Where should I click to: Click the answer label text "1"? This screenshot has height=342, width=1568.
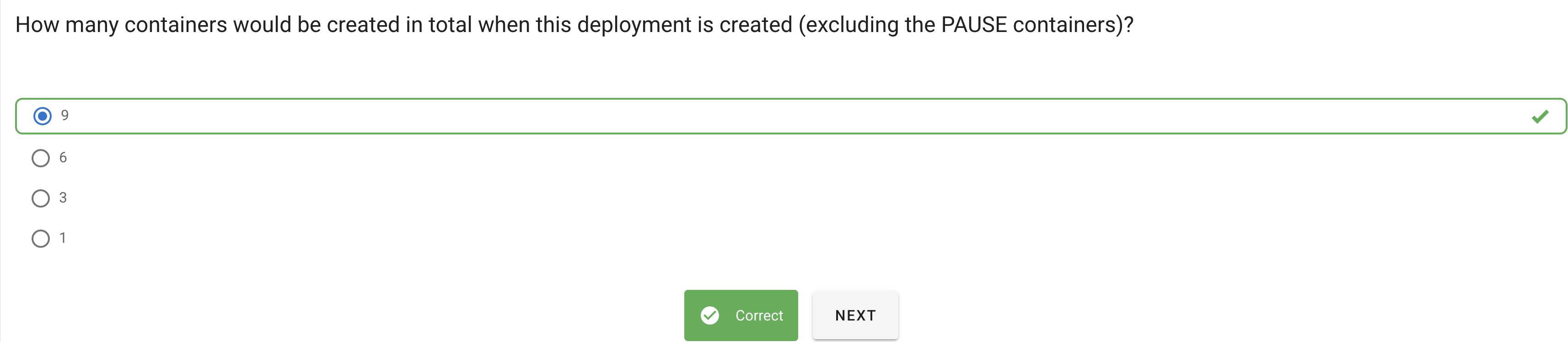tap(63, 238)
